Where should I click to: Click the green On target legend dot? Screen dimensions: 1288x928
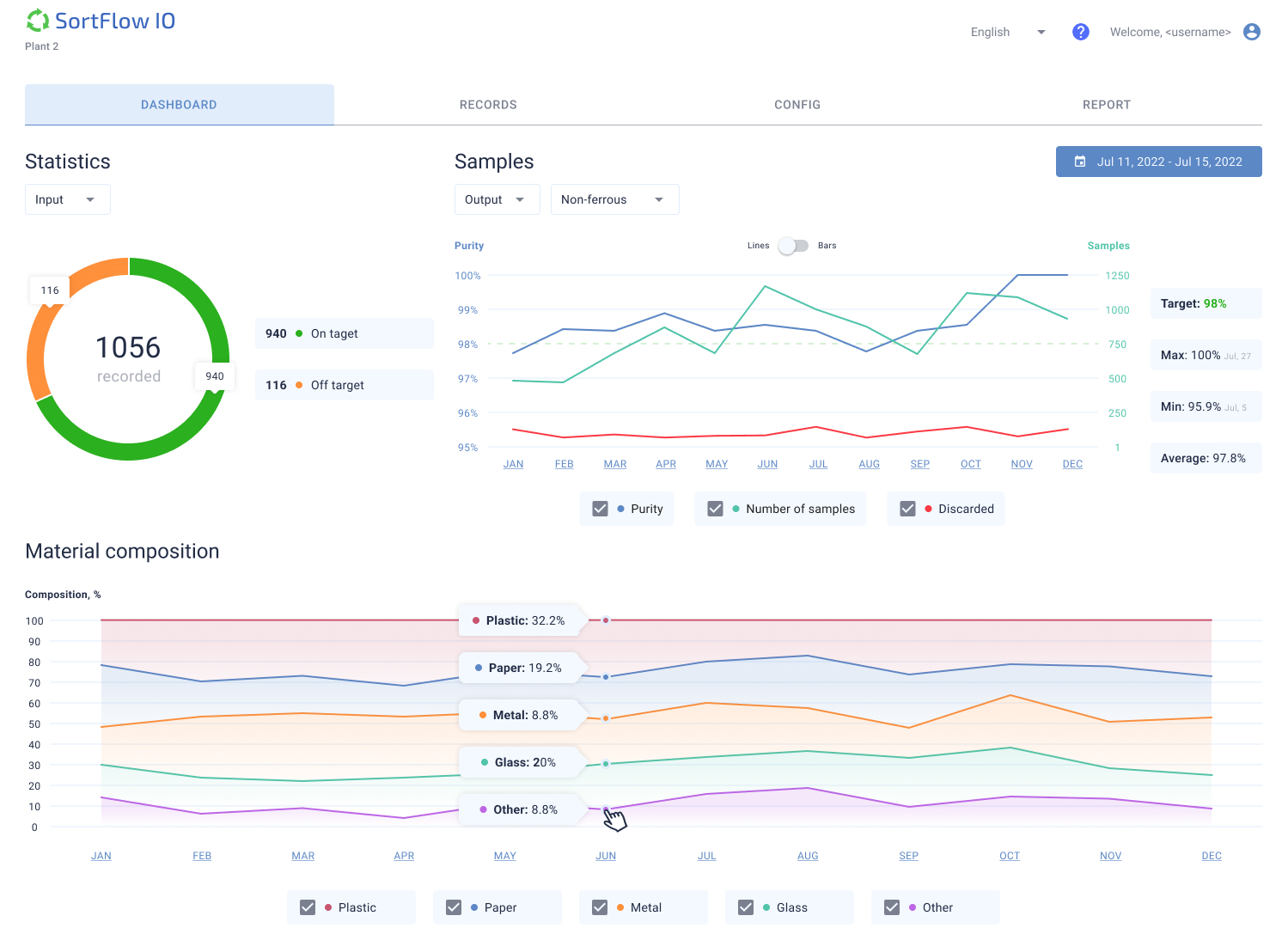coord(299,333)
